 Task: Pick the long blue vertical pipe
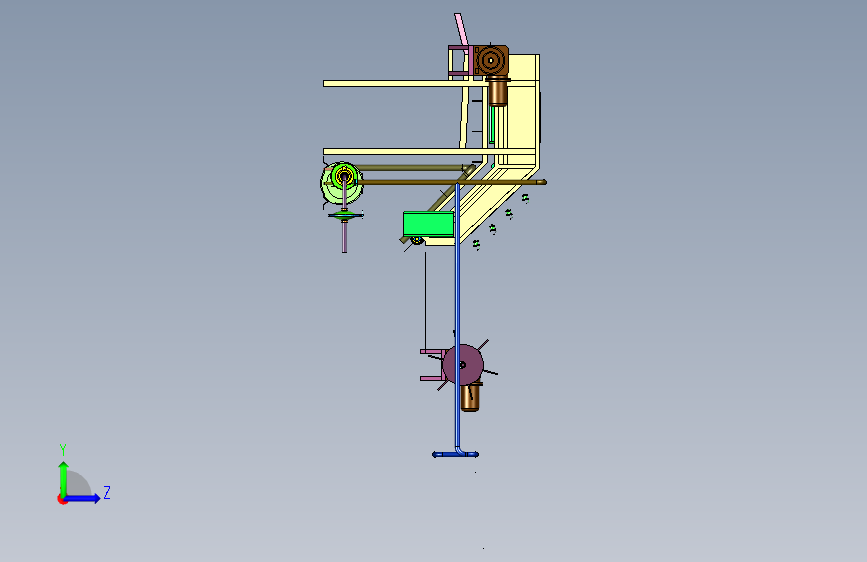[x=457, y=315]
